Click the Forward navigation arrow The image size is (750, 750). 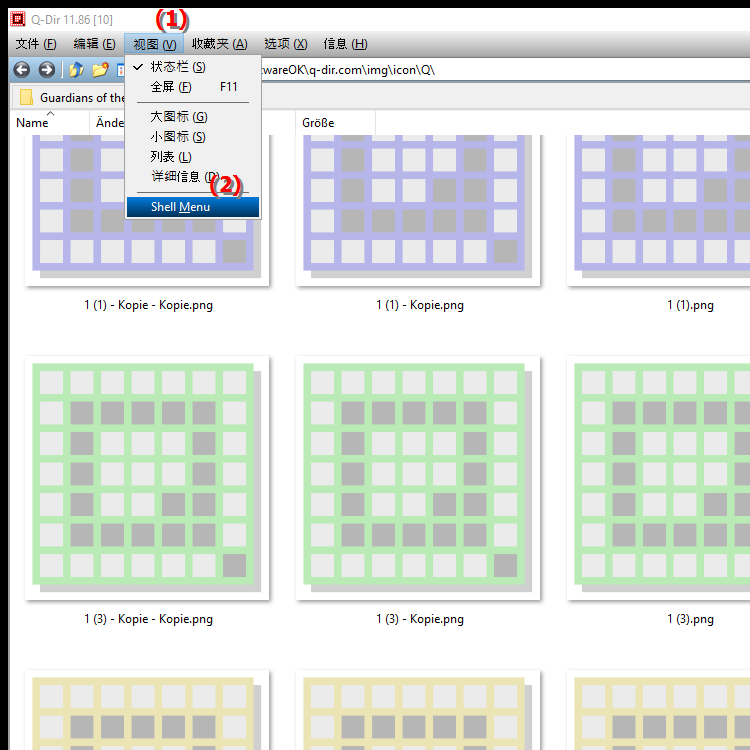tap(46, 70)
